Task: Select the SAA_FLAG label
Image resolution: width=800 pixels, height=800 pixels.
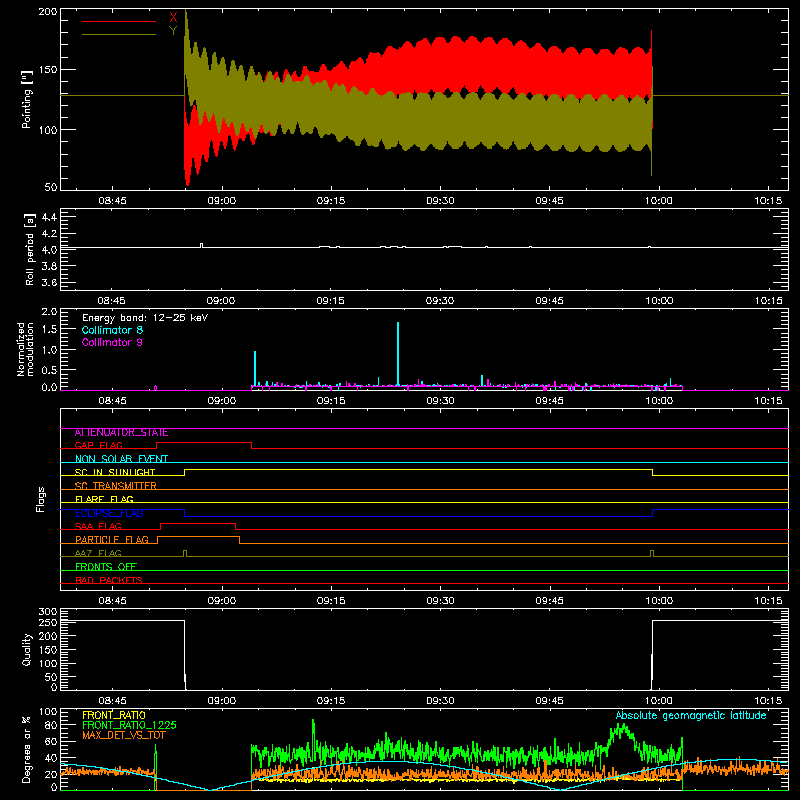Action: [98, 526]
